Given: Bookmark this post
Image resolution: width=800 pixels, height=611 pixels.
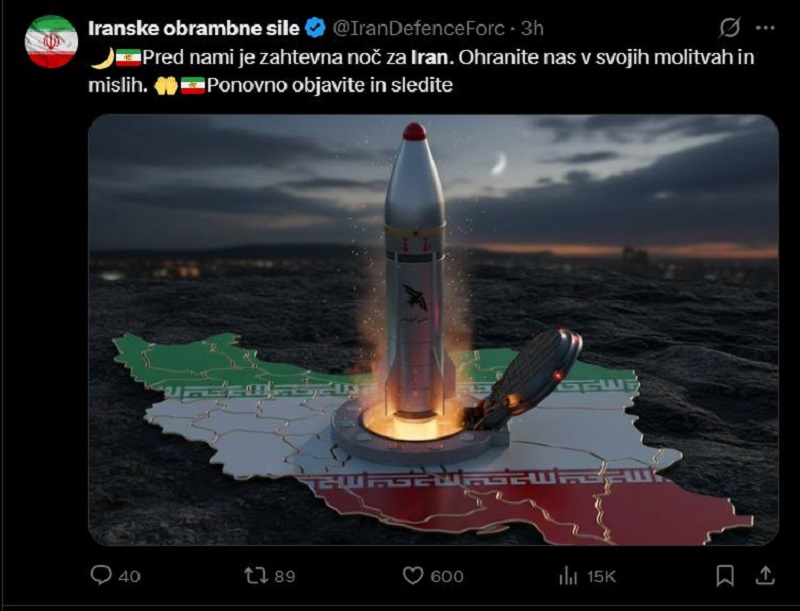Looking at the screenshot, I should click(725, 576).
